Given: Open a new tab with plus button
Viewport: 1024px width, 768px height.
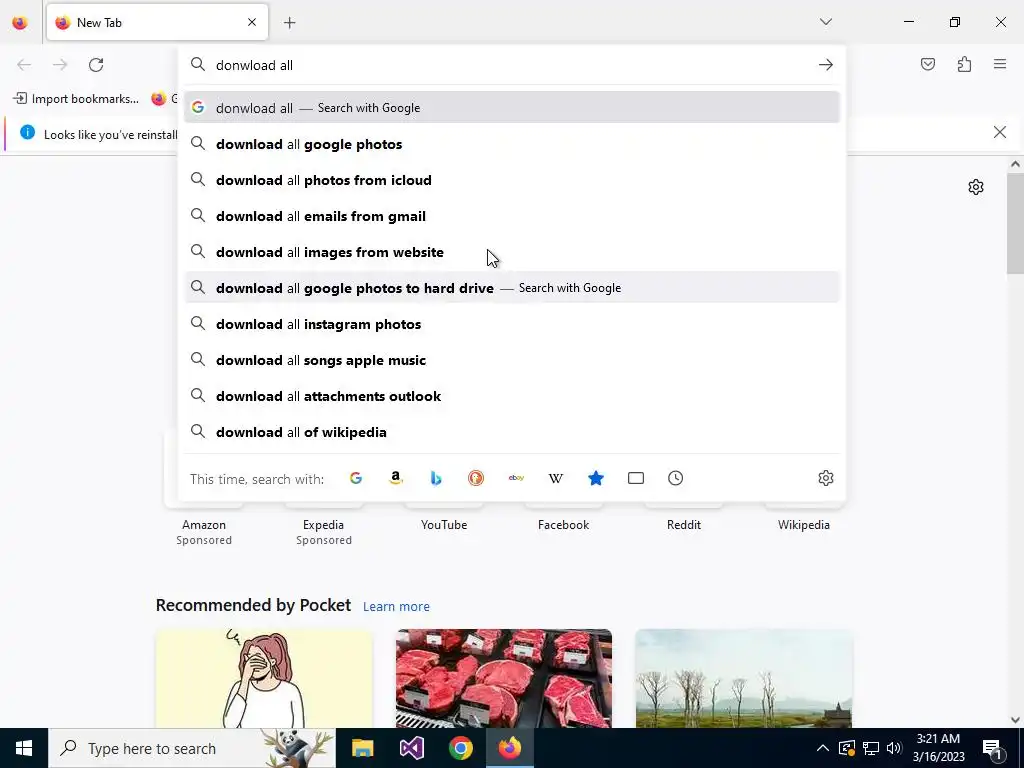Looking at the screenshot, I should pyautogui.click(x=289, y=23).
